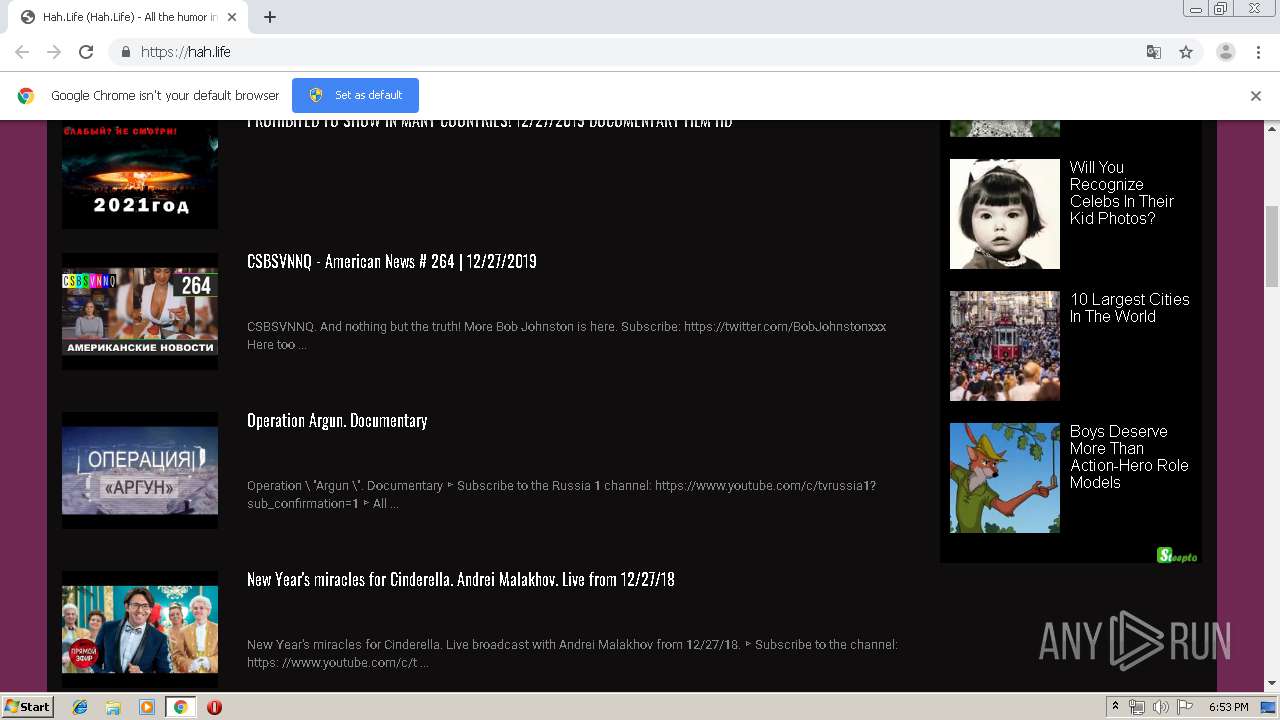Screen dimensions: 1280x720
Task: Launch Internet Explorer from the taskbar
Action: pyautogui.click(x=80, y=707)
